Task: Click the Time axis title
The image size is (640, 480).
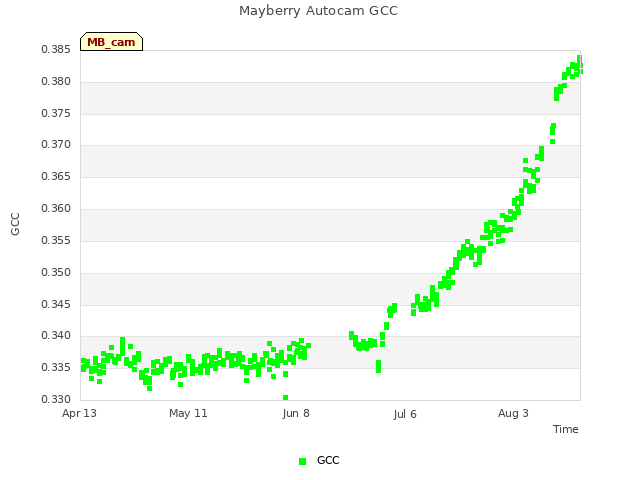Action: 566,429
